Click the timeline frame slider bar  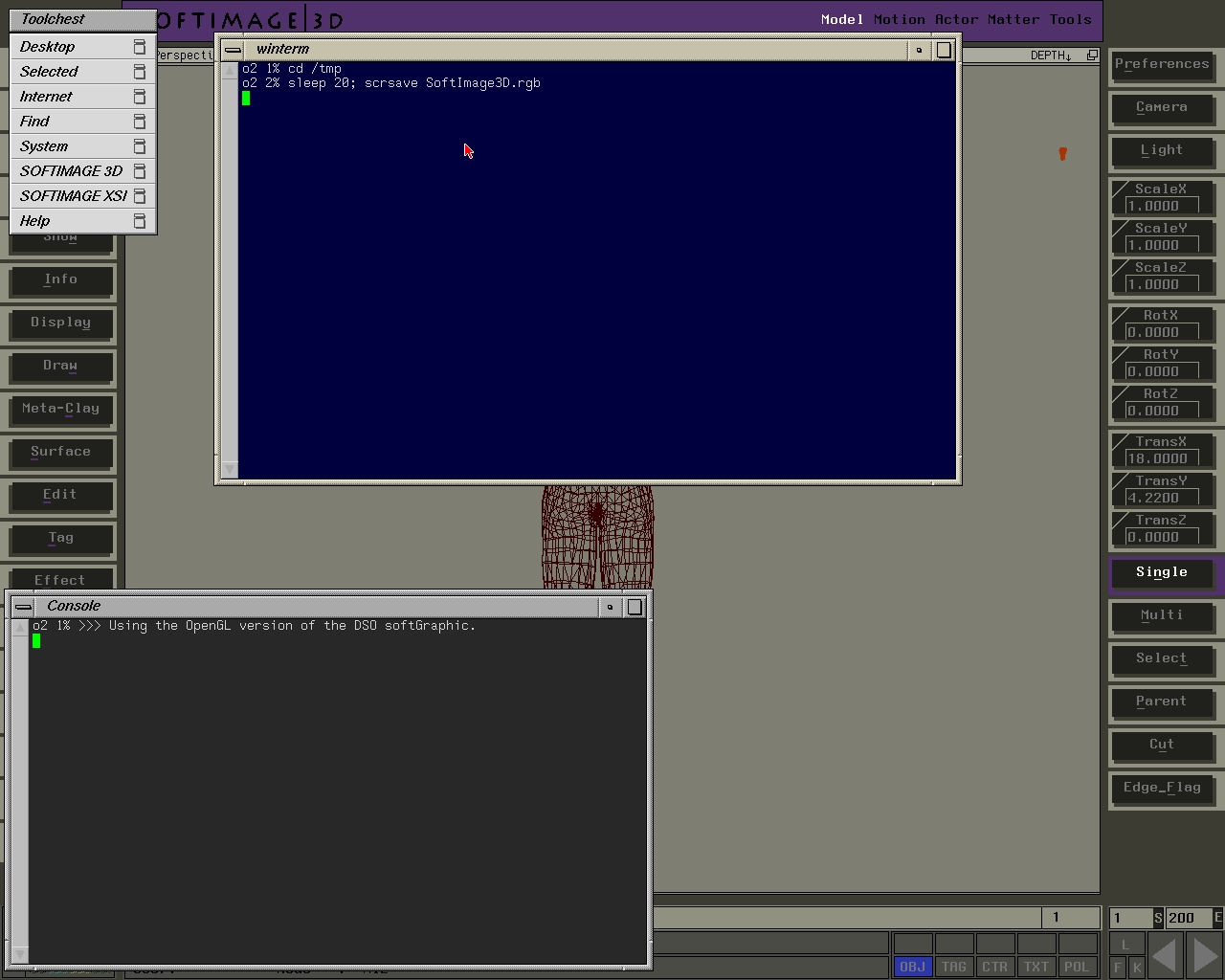coord(847,918)
